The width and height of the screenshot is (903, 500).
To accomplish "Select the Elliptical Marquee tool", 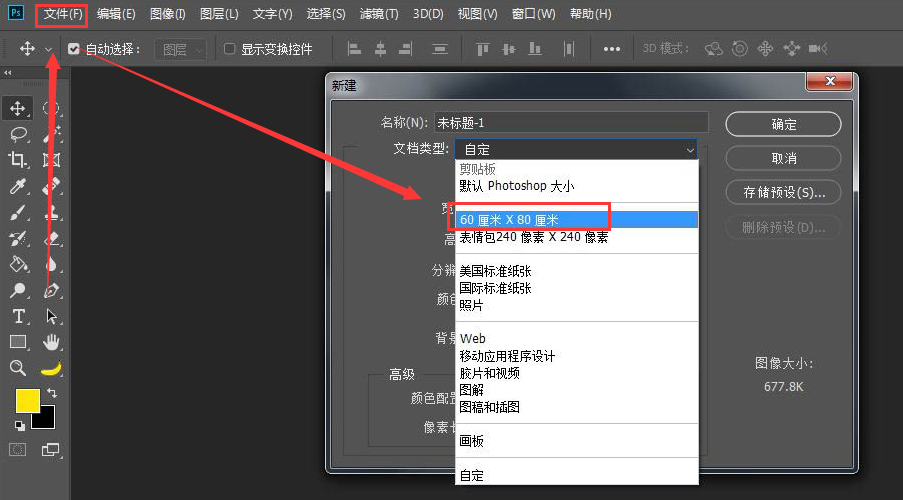I will (x=51, y=108).
